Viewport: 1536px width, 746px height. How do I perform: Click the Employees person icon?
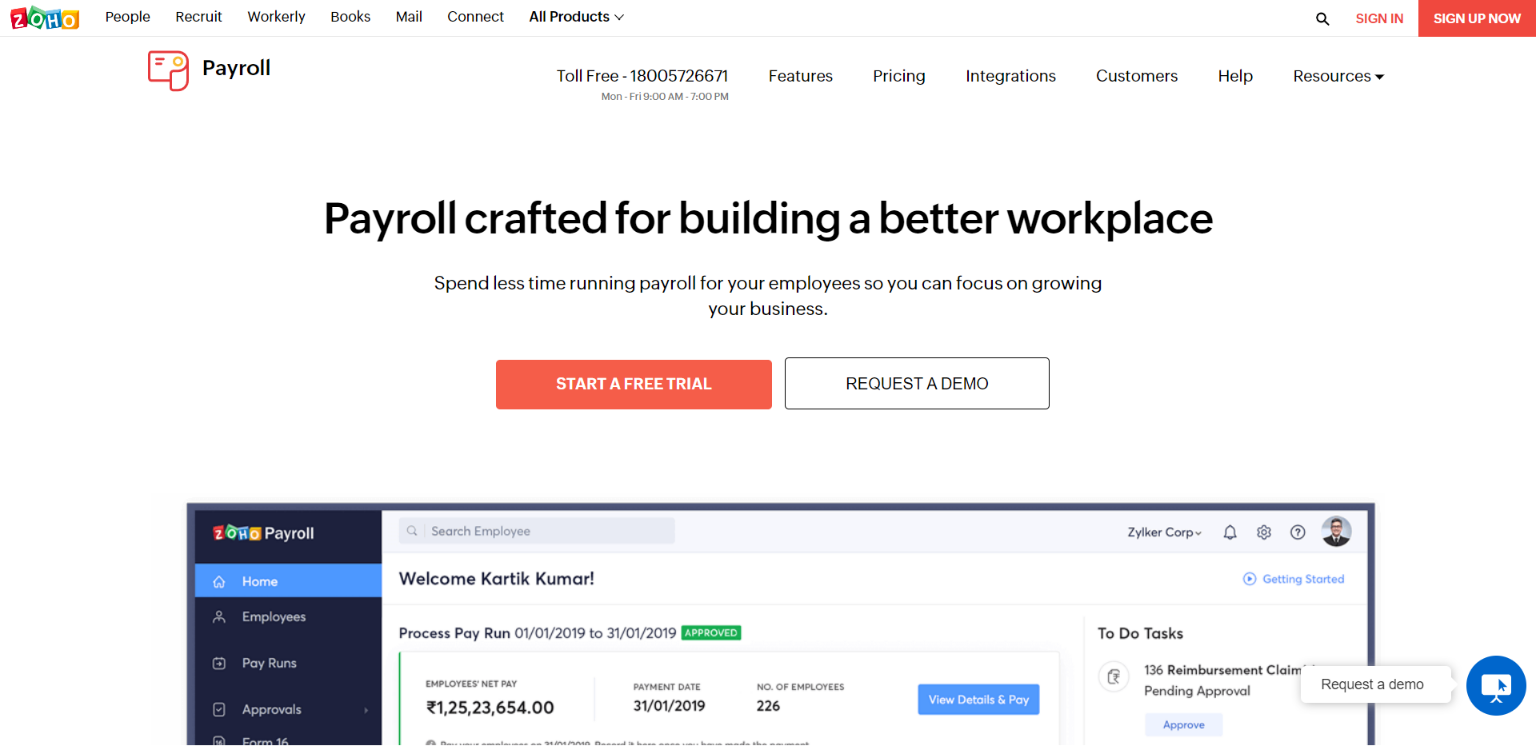click(x=219, y=617)
